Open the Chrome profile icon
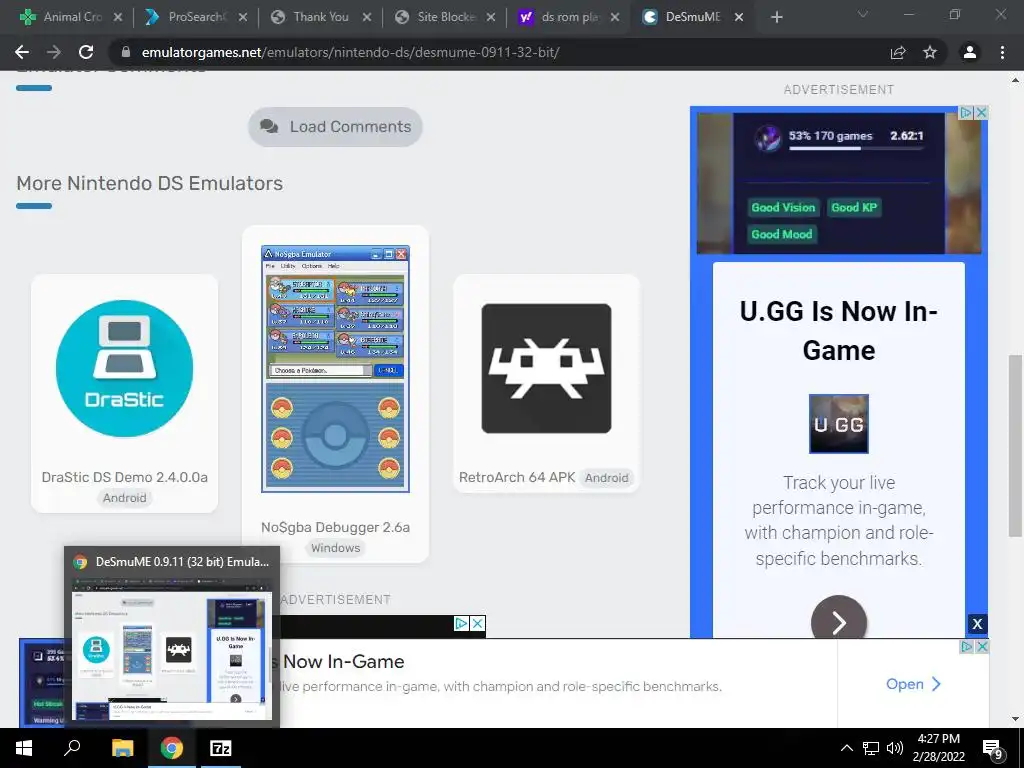The image size is (1024, 768). click(x=970, y=52)
